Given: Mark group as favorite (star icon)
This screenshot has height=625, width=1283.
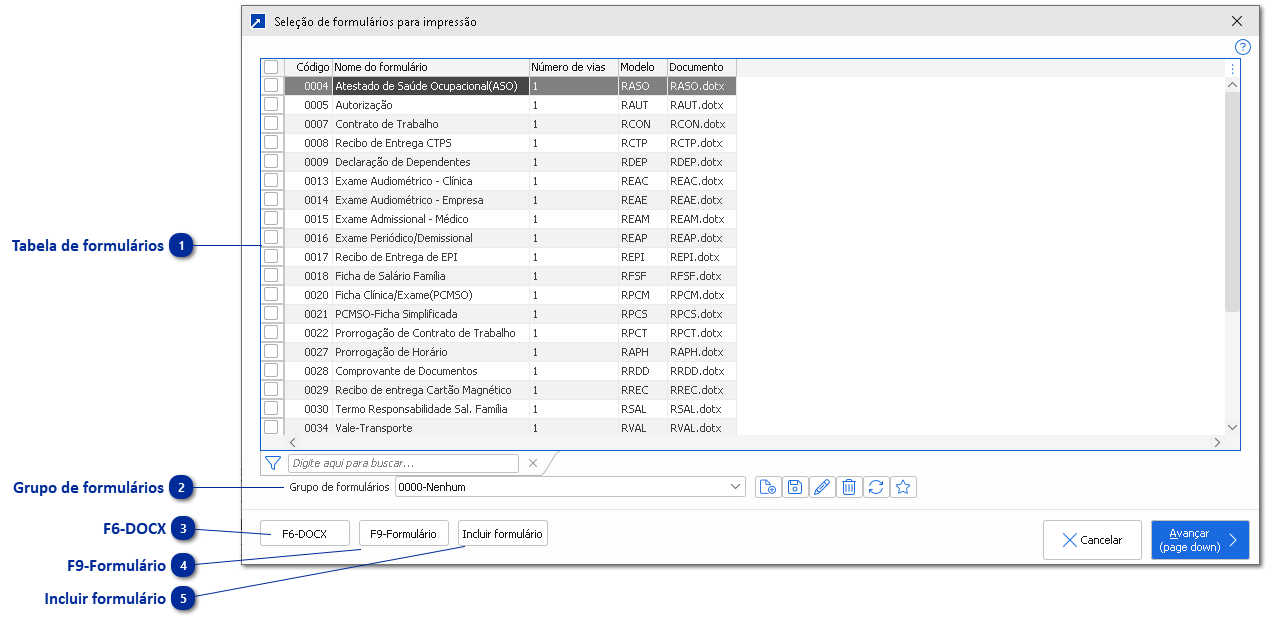Looking at the screenshot, I should pos(902,487).
